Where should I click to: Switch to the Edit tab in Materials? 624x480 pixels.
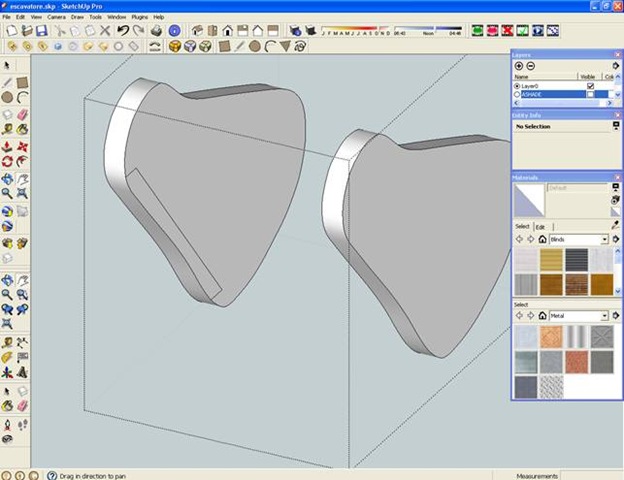pos(541,227)
